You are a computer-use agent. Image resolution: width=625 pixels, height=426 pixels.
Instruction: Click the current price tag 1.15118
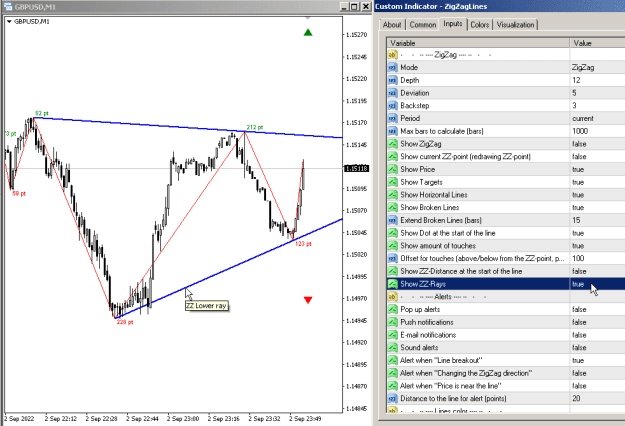click(356, 169)
